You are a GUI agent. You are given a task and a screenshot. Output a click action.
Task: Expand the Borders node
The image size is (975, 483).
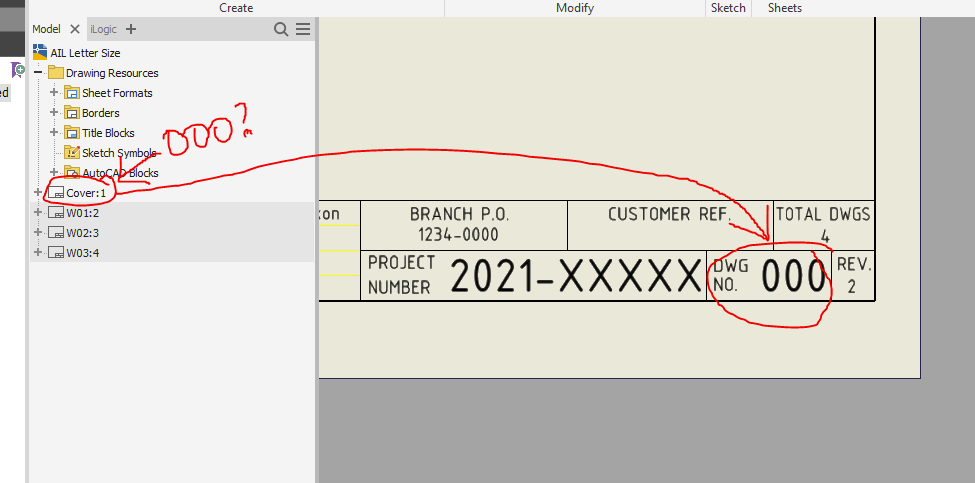[x=55, y=113]
